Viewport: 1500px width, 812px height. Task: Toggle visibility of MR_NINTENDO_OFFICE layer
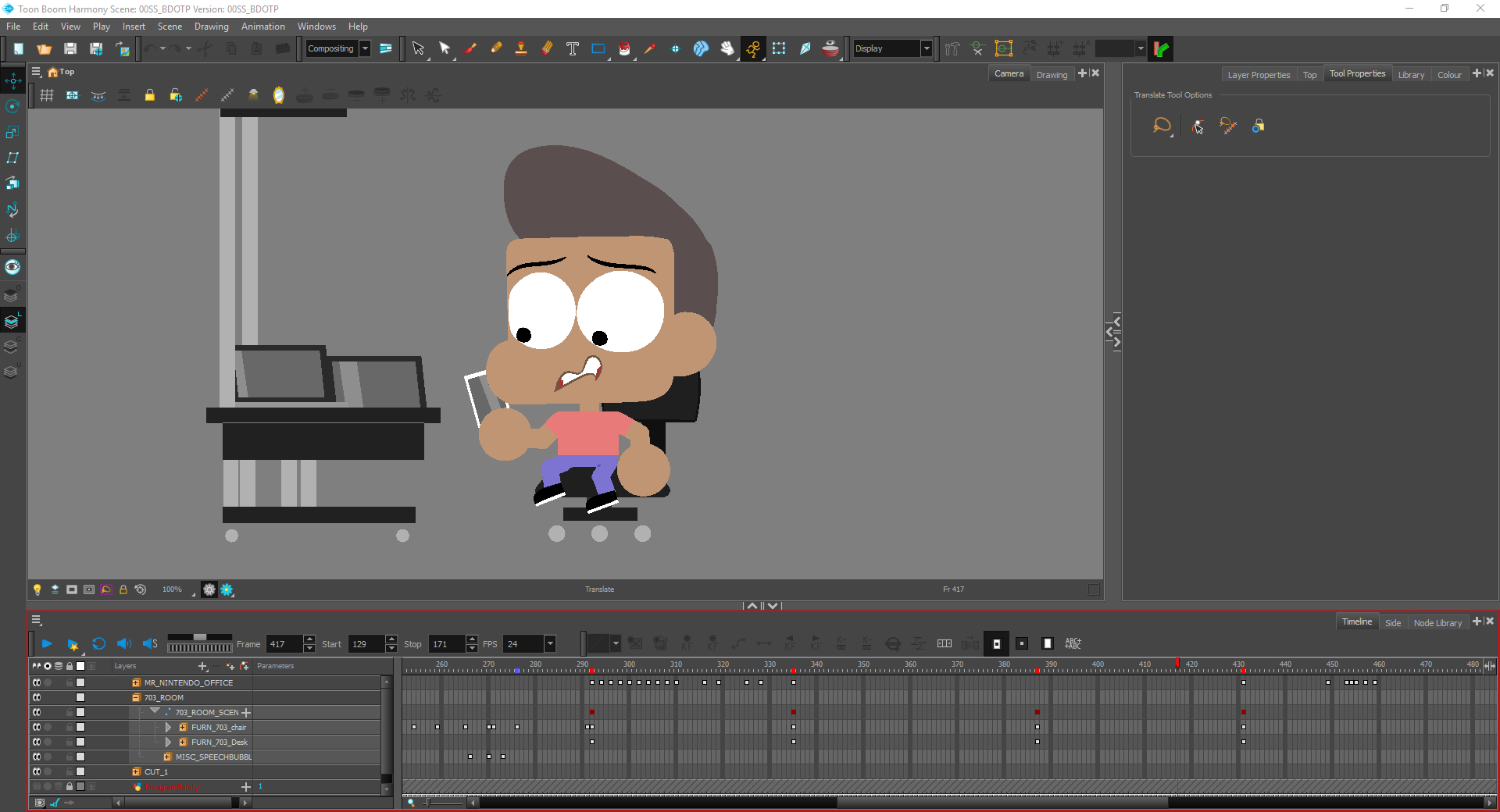pos(37,682)
